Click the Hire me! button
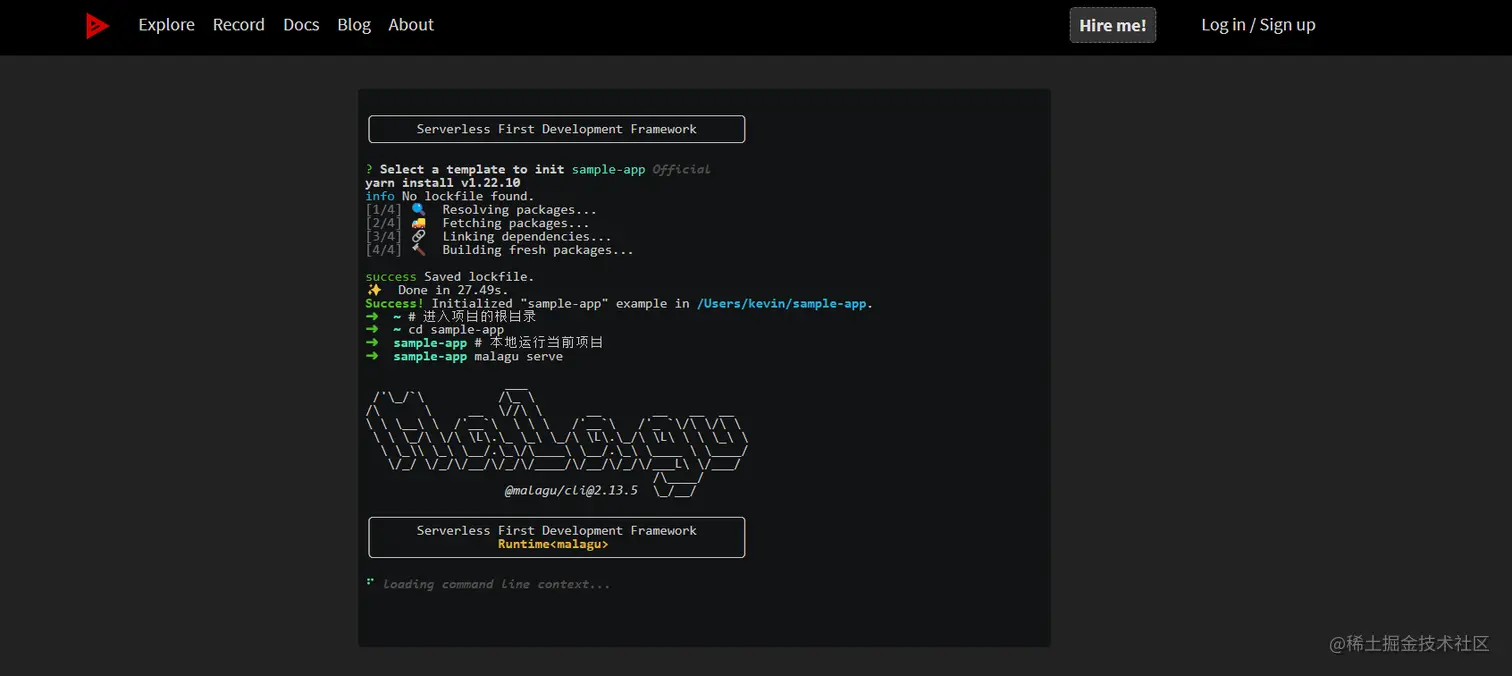The width and height of the screenshot is (1512, 676). coord(1113,25)
